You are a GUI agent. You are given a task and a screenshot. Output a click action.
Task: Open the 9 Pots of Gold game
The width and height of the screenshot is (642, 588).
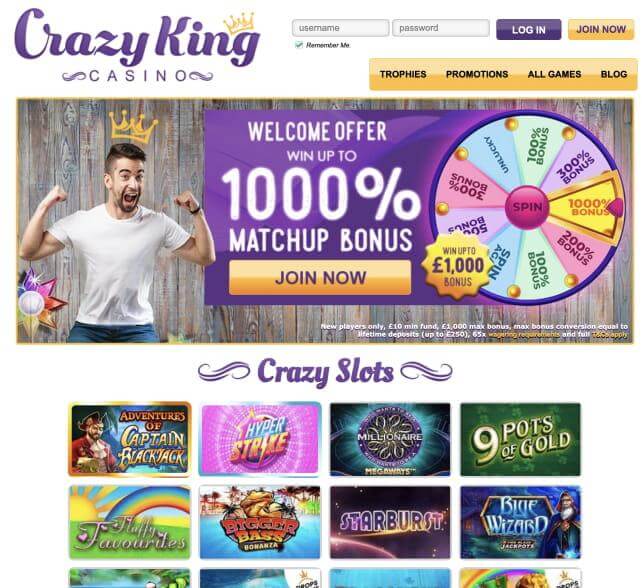[520, 439]
